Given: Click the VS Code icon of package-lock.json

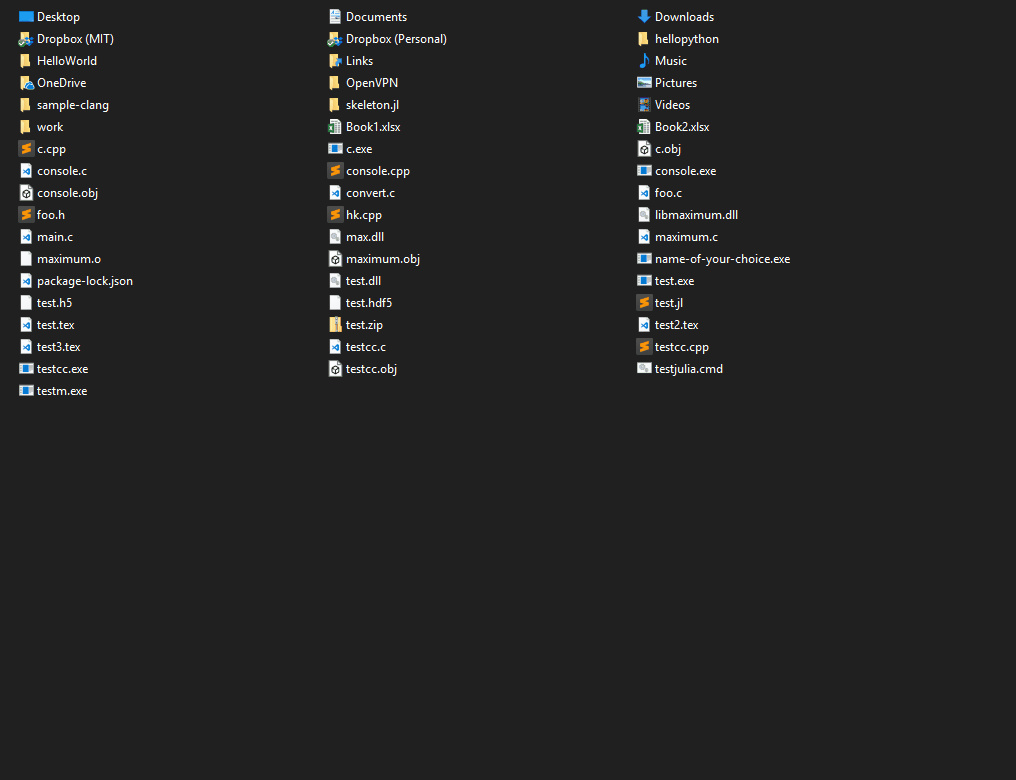Looking at the screenshot, I should coord(26,281).
